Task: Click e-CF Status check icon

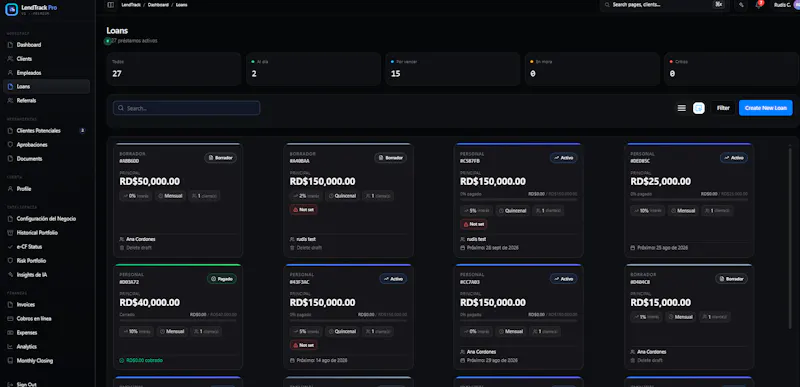Action: pos(10,247)
